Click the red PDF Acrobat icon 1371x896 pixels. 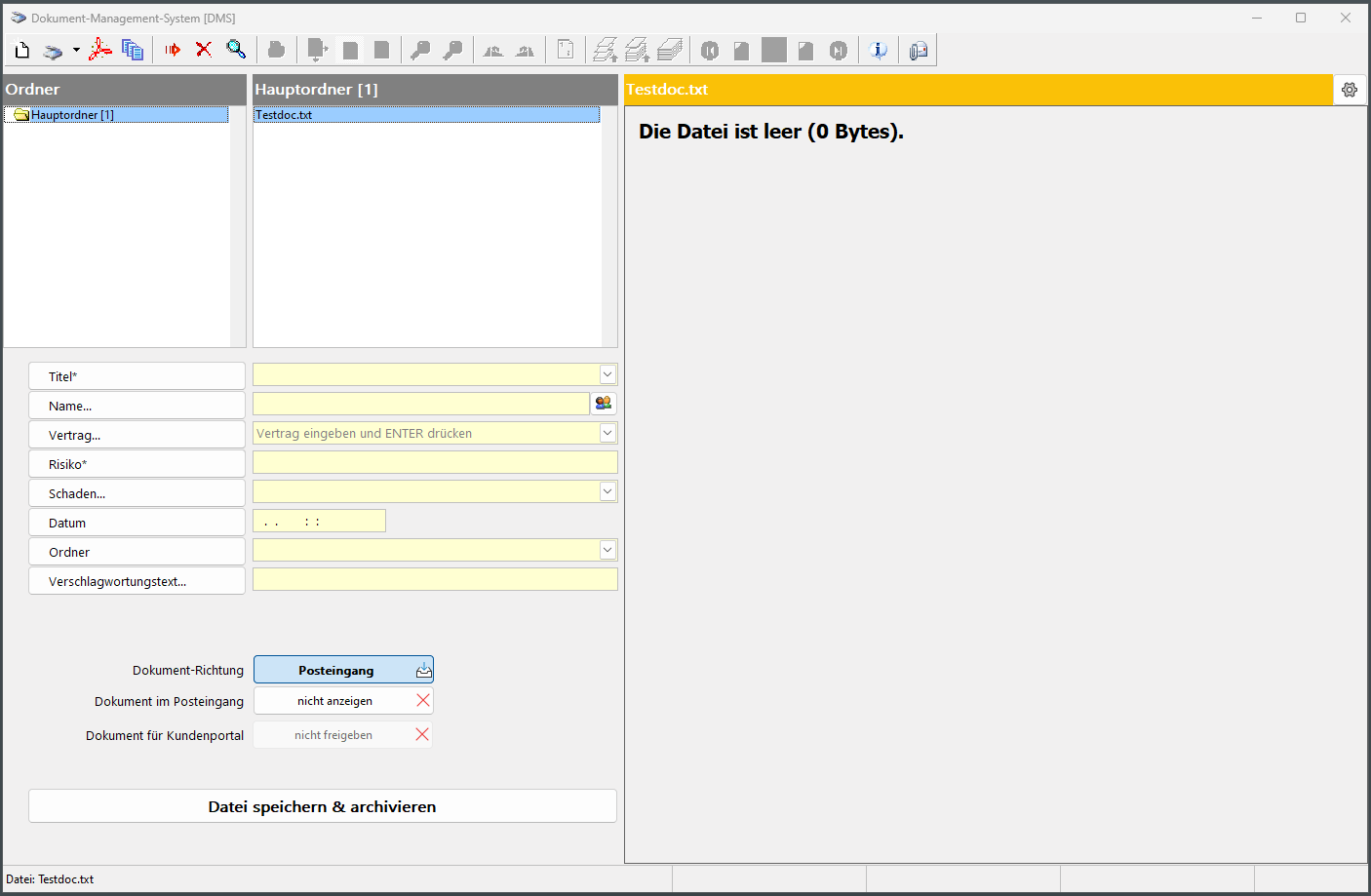(x=100, y=51)
